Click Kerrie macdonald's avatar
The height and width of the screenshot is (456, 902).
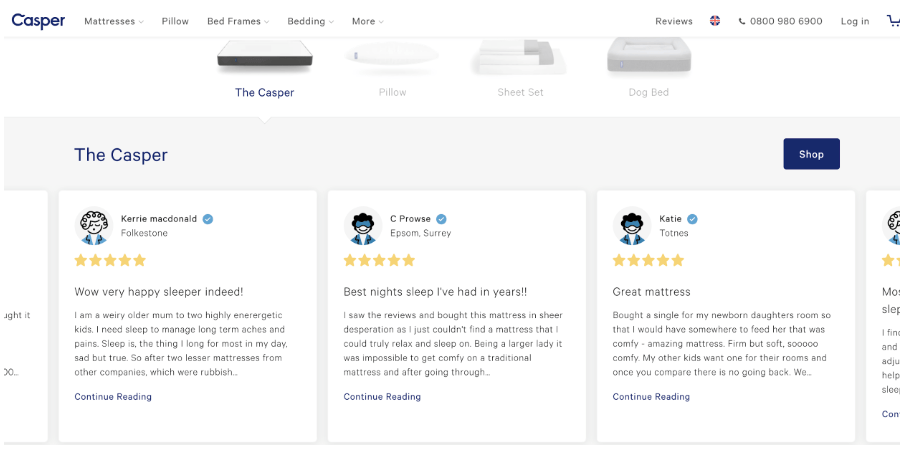(x=94, y=226)
